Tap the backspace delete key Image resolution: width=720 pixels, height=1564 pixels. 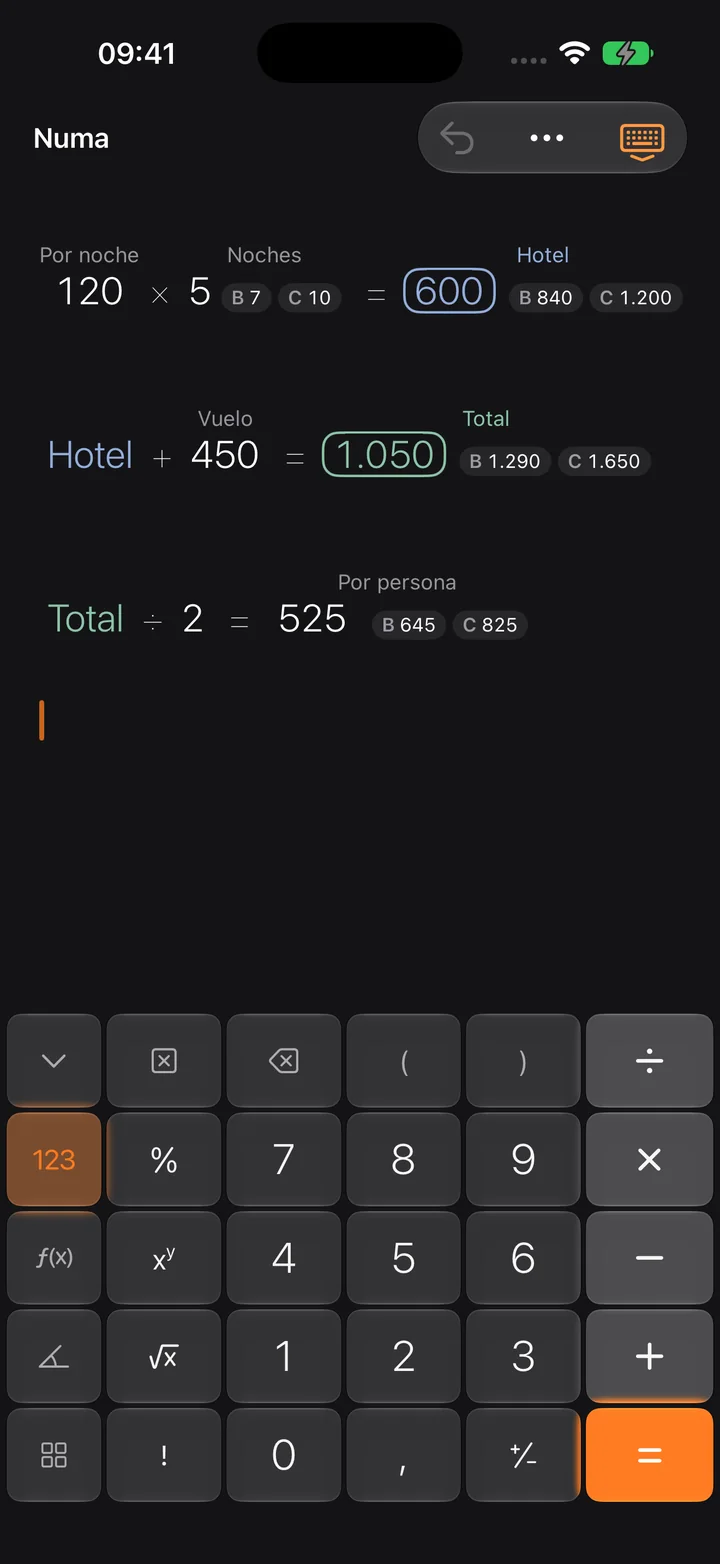click(284, 1061)
